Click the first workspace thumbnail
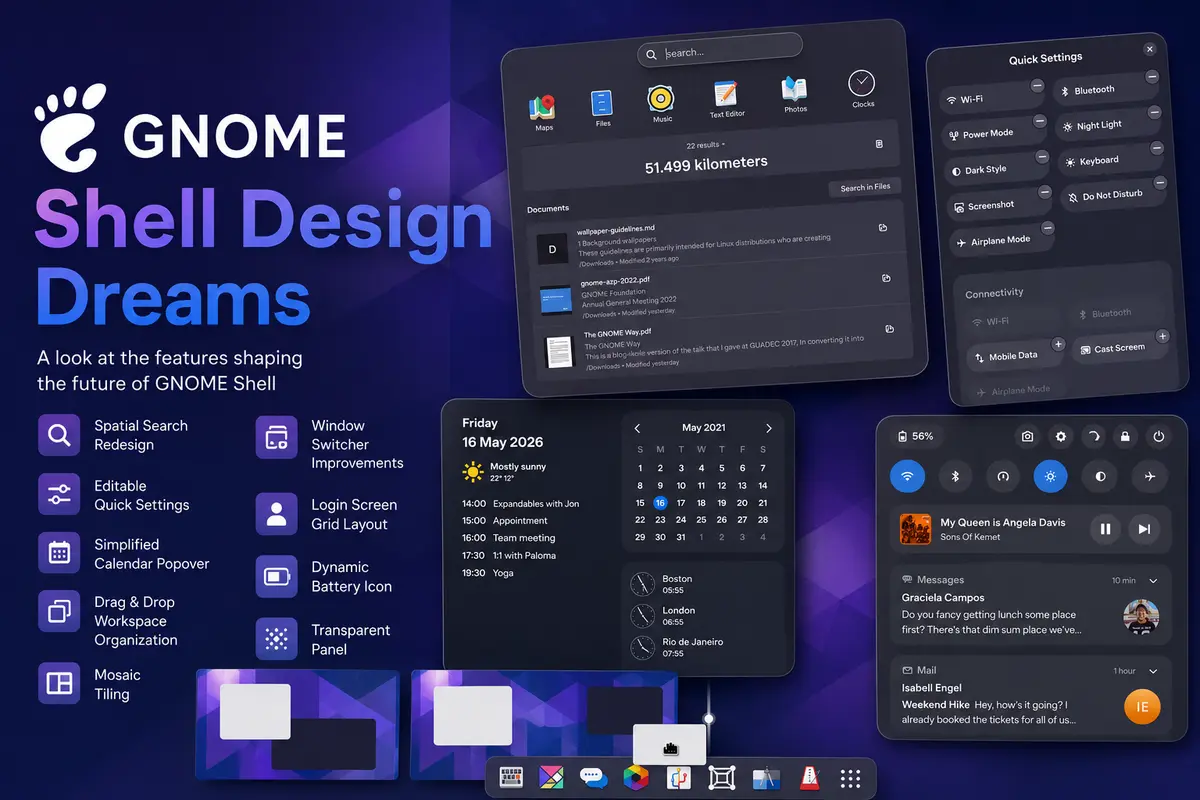1200x800 pixels. [298, 724]
